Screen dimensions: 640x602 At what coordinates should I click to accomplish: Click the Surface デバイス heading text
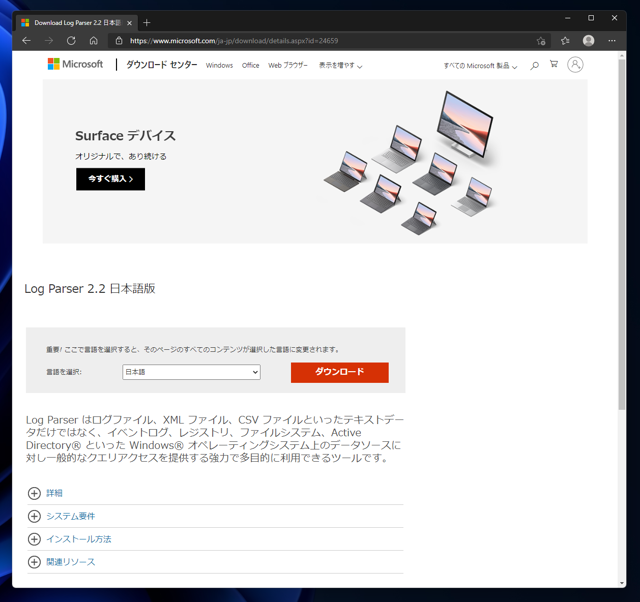(125, 136)
